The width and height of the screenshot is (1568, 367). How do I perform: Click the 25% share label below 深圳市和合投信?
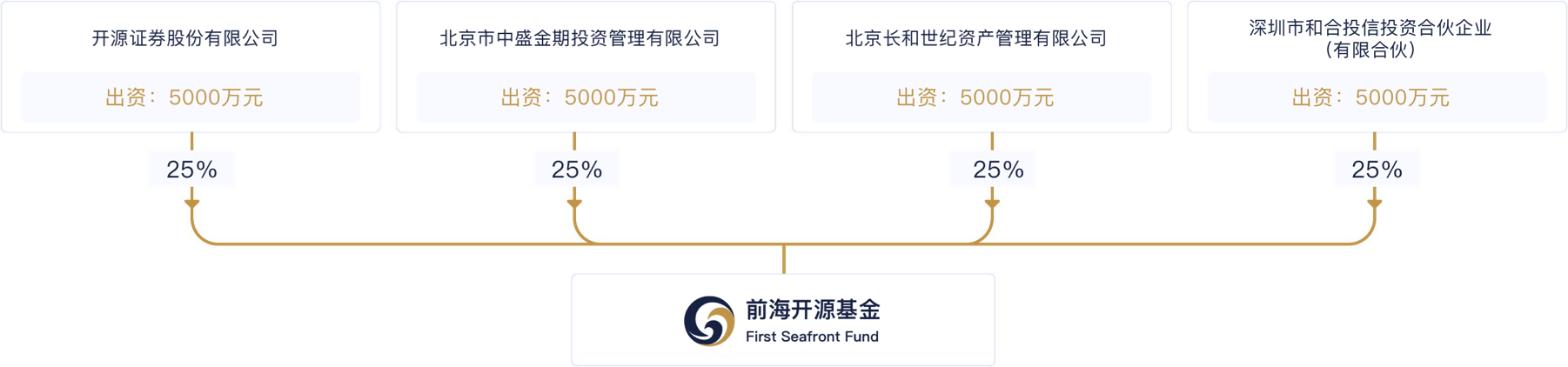1377,170
